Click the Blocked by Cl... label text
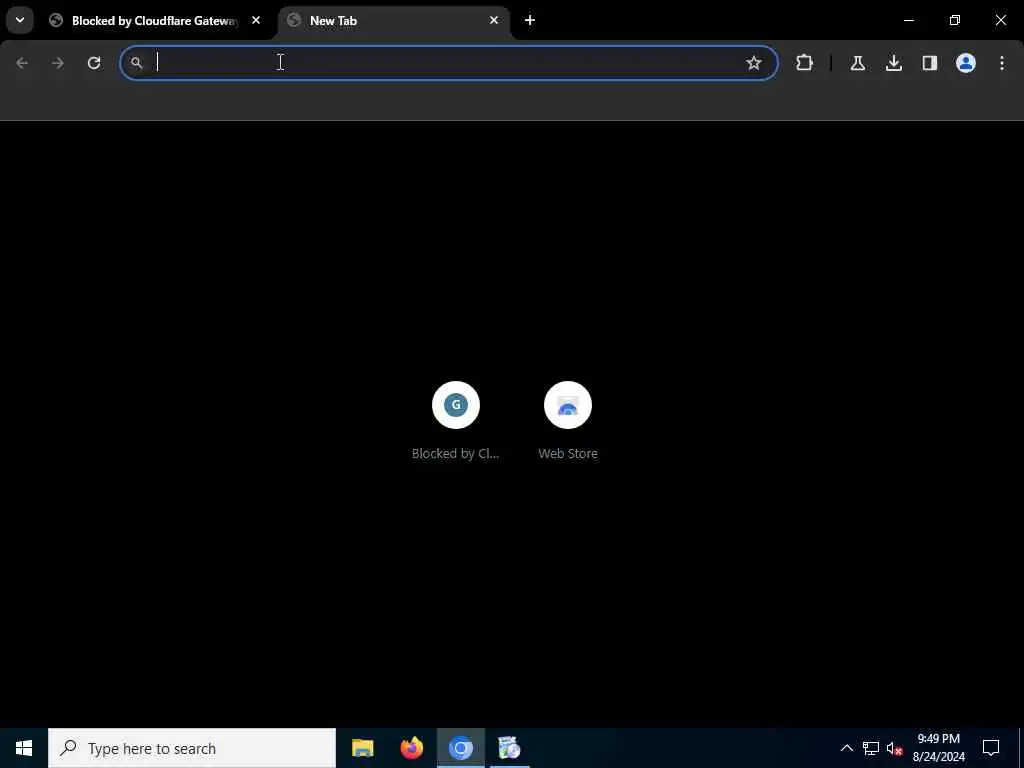 [455, 453]
